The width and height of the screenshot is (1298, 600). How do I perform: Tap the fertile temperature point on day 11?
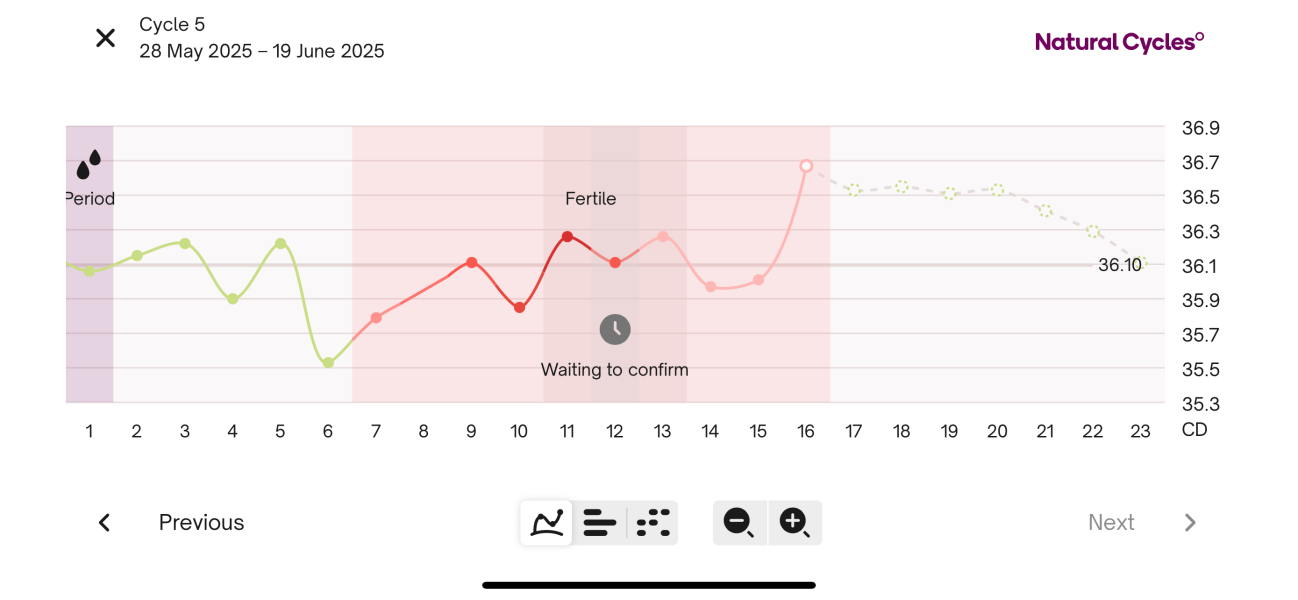click(x=567, y=236)
